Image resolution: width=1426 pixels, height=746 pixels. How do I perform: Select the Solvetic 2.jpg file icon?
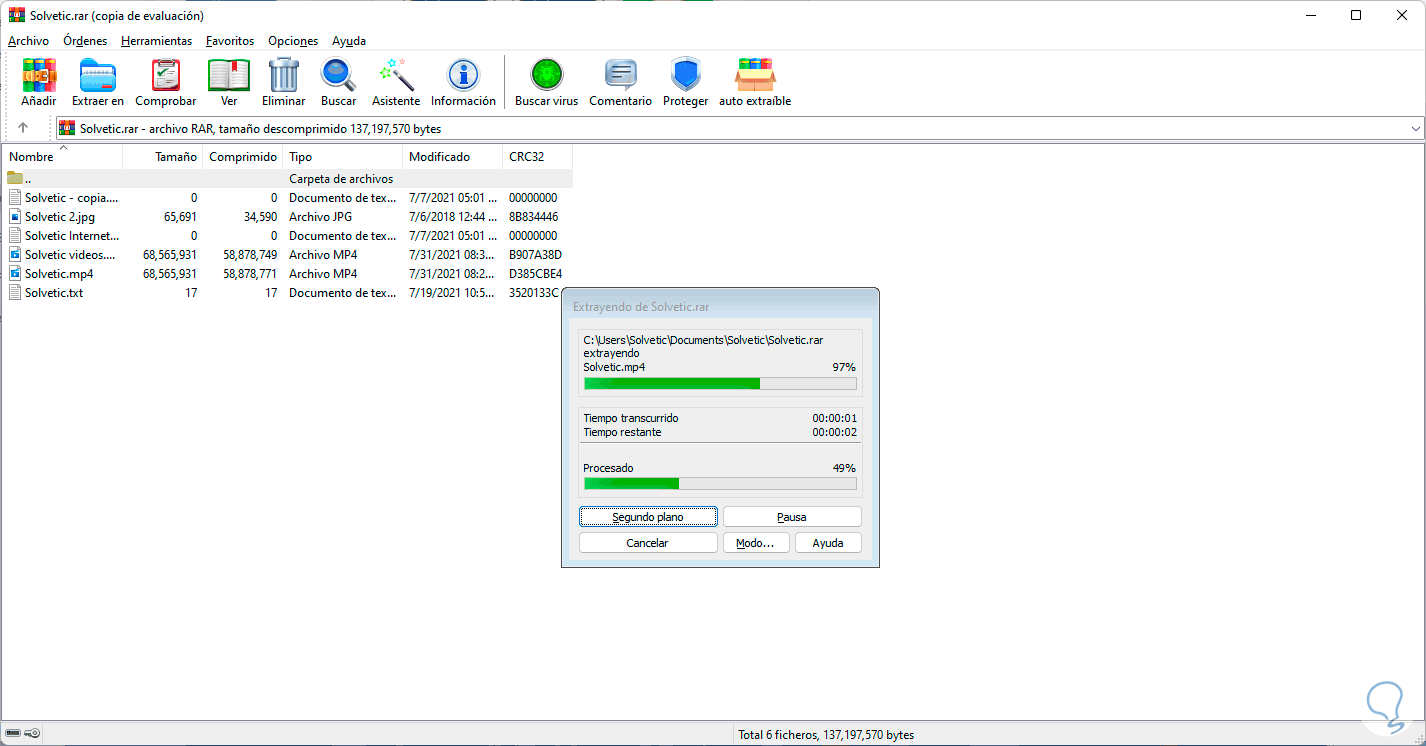pos(15,216)
